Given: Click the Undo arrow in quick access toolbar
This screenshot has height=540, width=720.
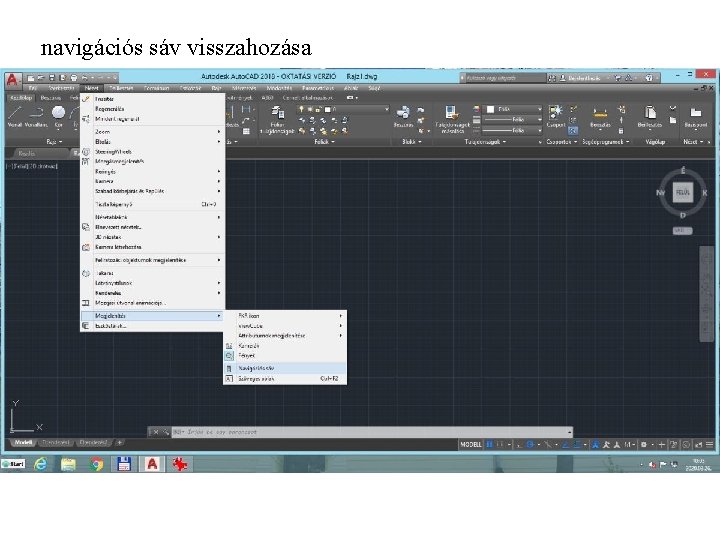Looking at the screenshot, I should tap(85, 78).
